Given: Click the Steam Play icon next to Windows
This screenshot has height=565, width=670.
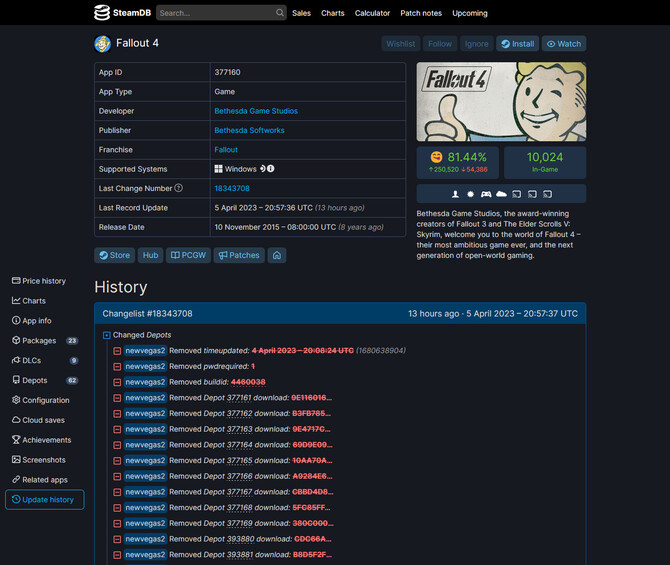Looking at the screenshot, I should 263,169.
